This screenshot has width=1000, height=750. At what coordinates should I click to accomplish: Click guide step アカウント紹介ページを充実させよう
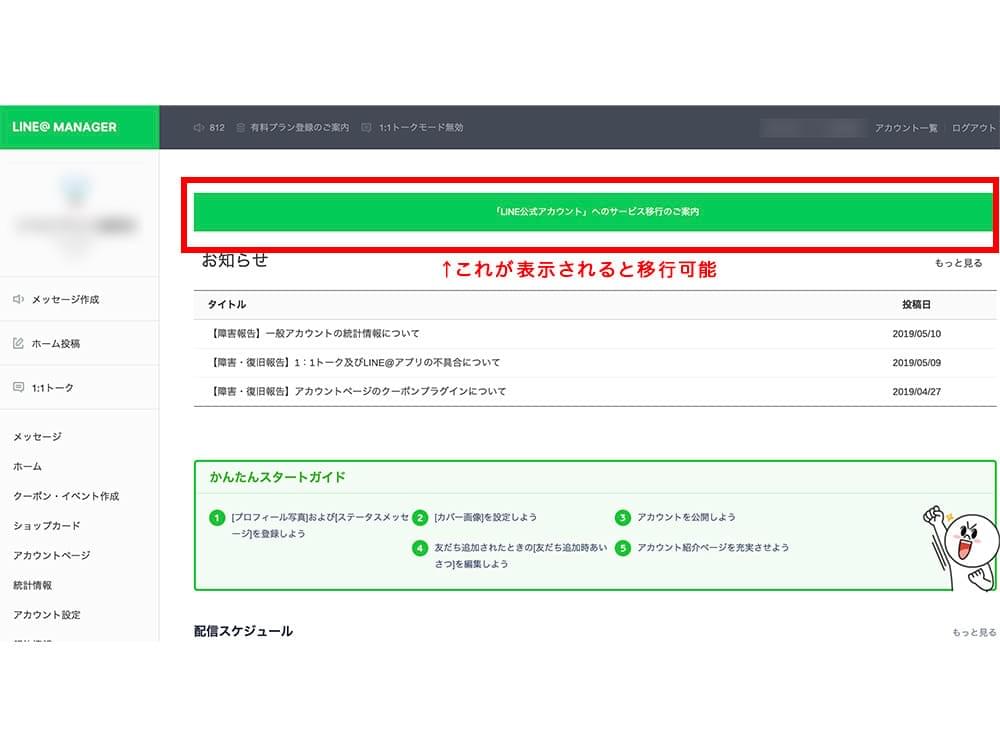click(x=713, y=548)
